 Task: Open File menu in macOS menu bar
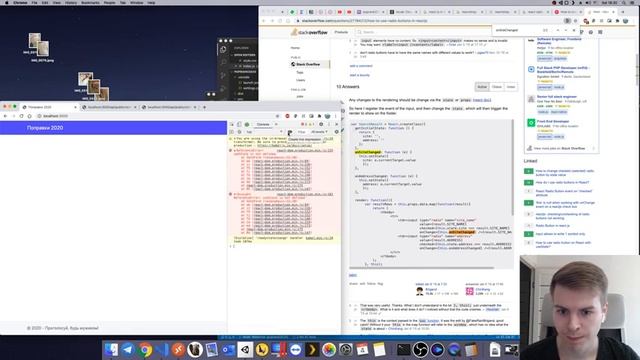click(x=35, y=2)
